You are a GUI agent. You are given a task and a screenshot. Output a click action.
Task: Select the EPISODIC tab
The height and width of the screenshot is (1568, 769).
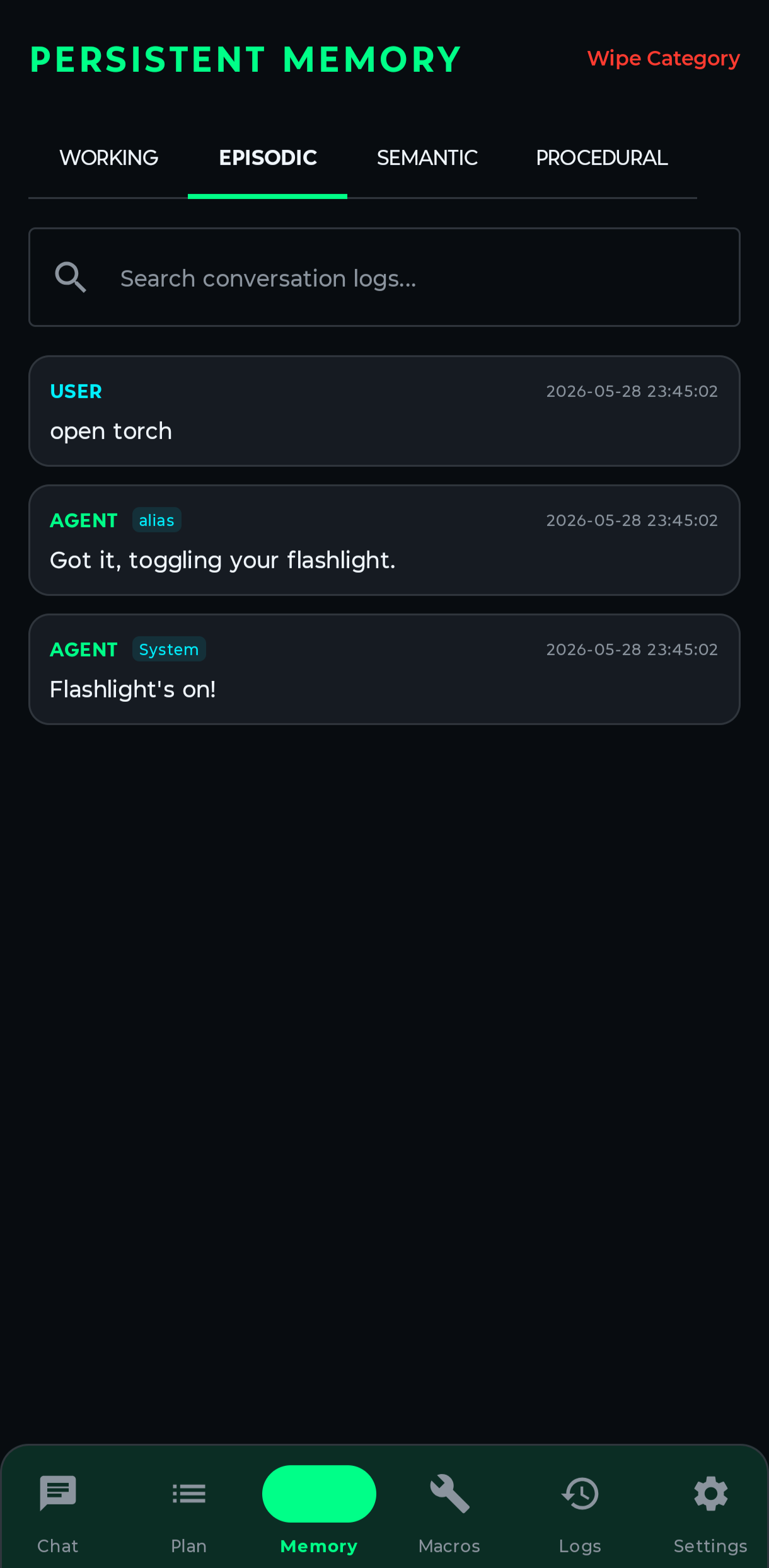pyautogui.click(x=267, y=157)
